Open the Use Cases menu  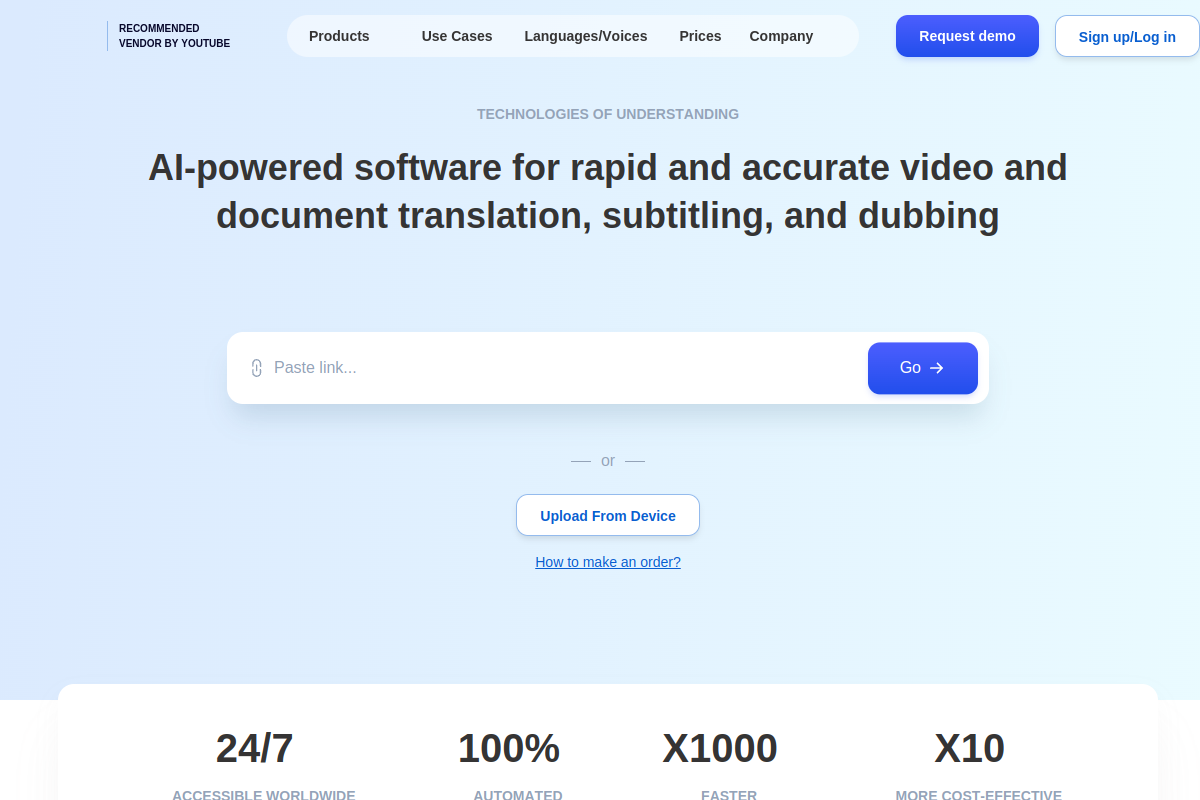click(x=457, y=36)
